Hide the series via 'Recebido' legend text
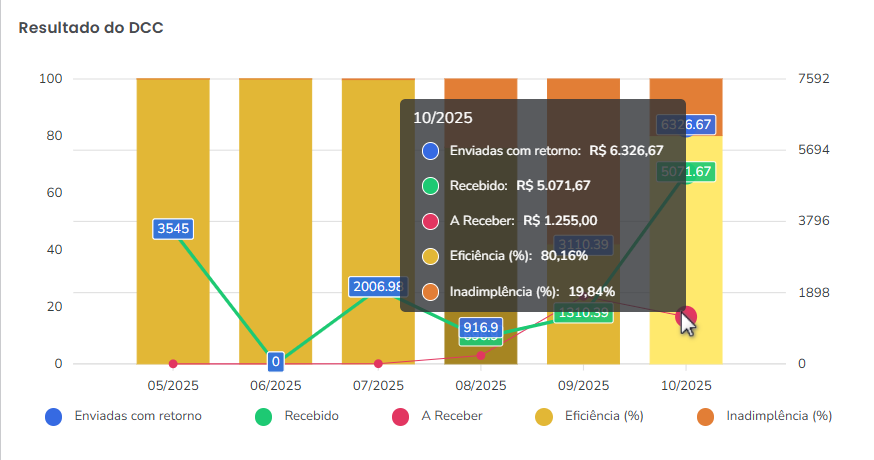The image size is (874, 460). (x=311, y=416)
